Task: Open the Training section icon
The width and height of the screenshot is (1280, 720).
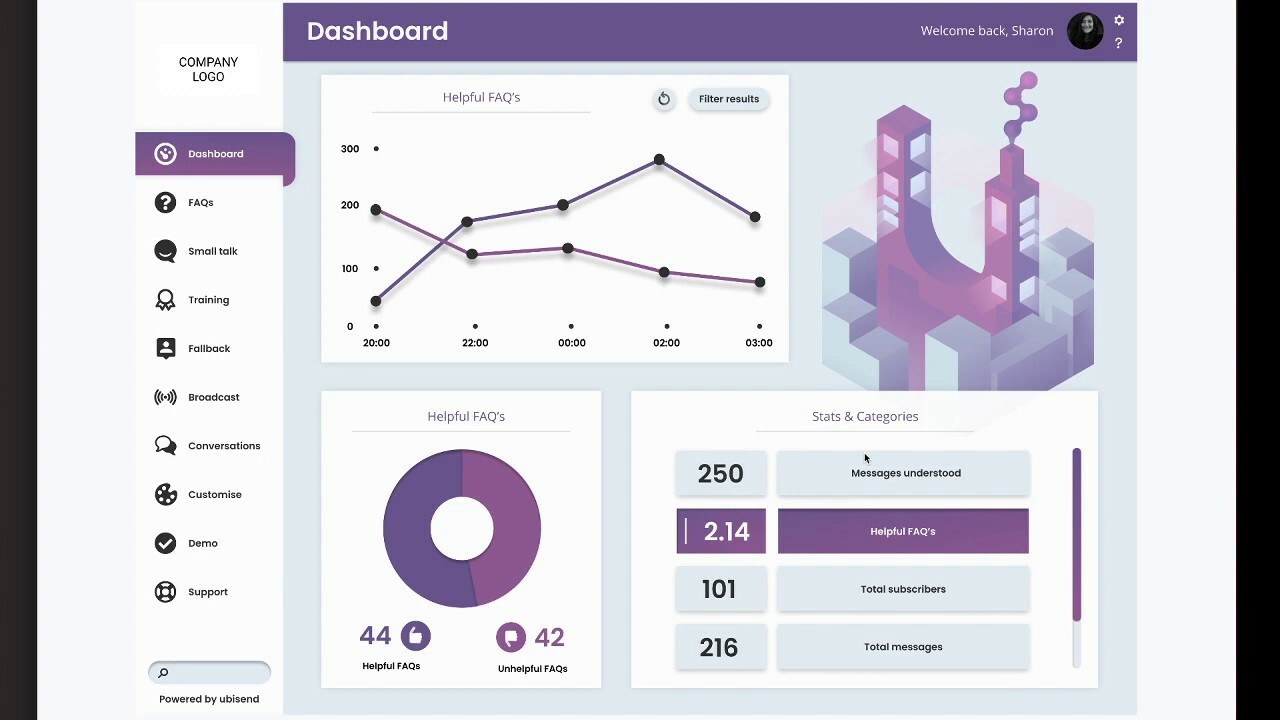Action: click(x=165, y=299)
